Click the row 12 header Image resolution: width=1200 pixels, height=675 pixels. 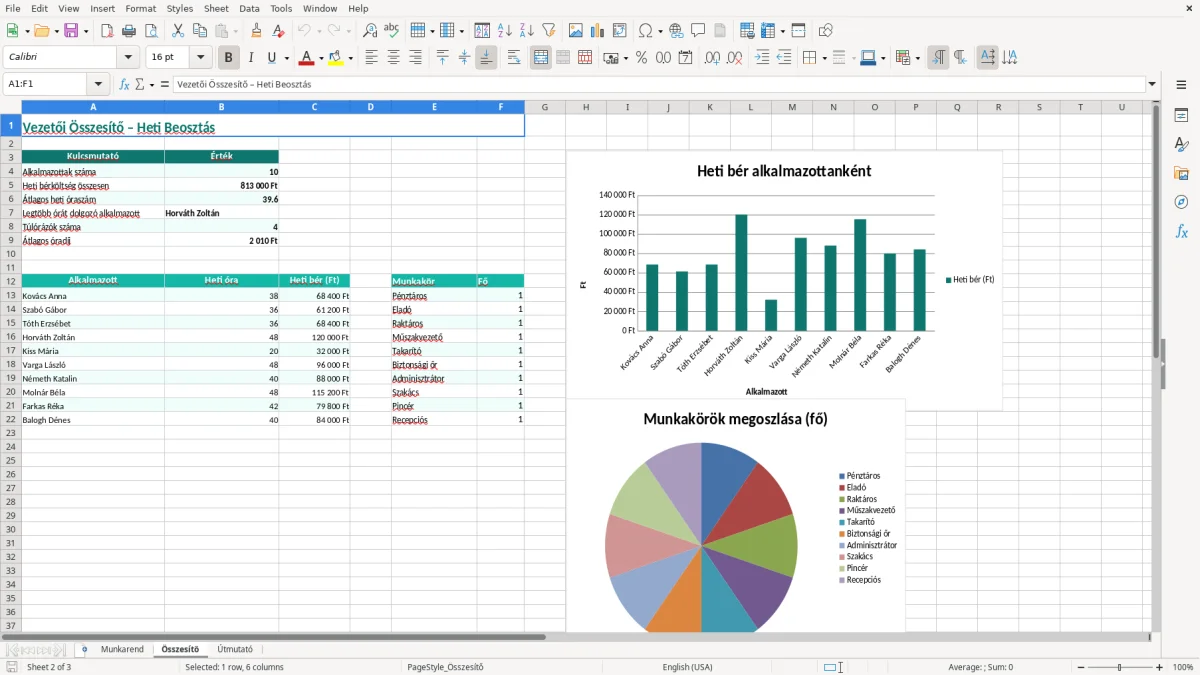(11, 281)
